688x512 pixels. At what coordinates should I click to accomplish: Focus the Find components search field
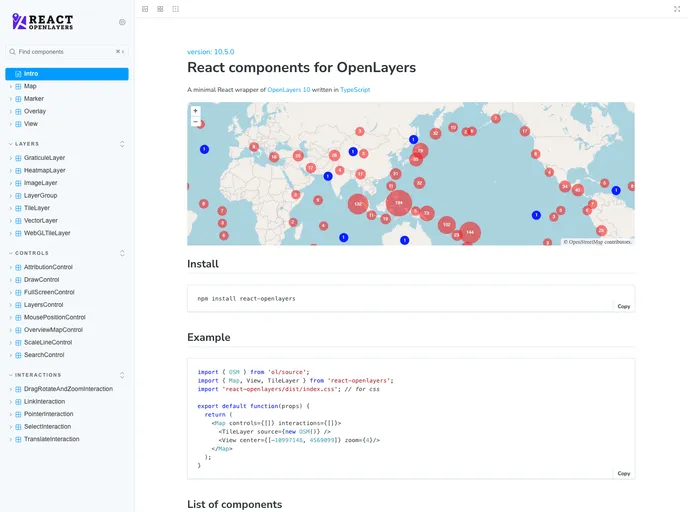tap(67, 52)
